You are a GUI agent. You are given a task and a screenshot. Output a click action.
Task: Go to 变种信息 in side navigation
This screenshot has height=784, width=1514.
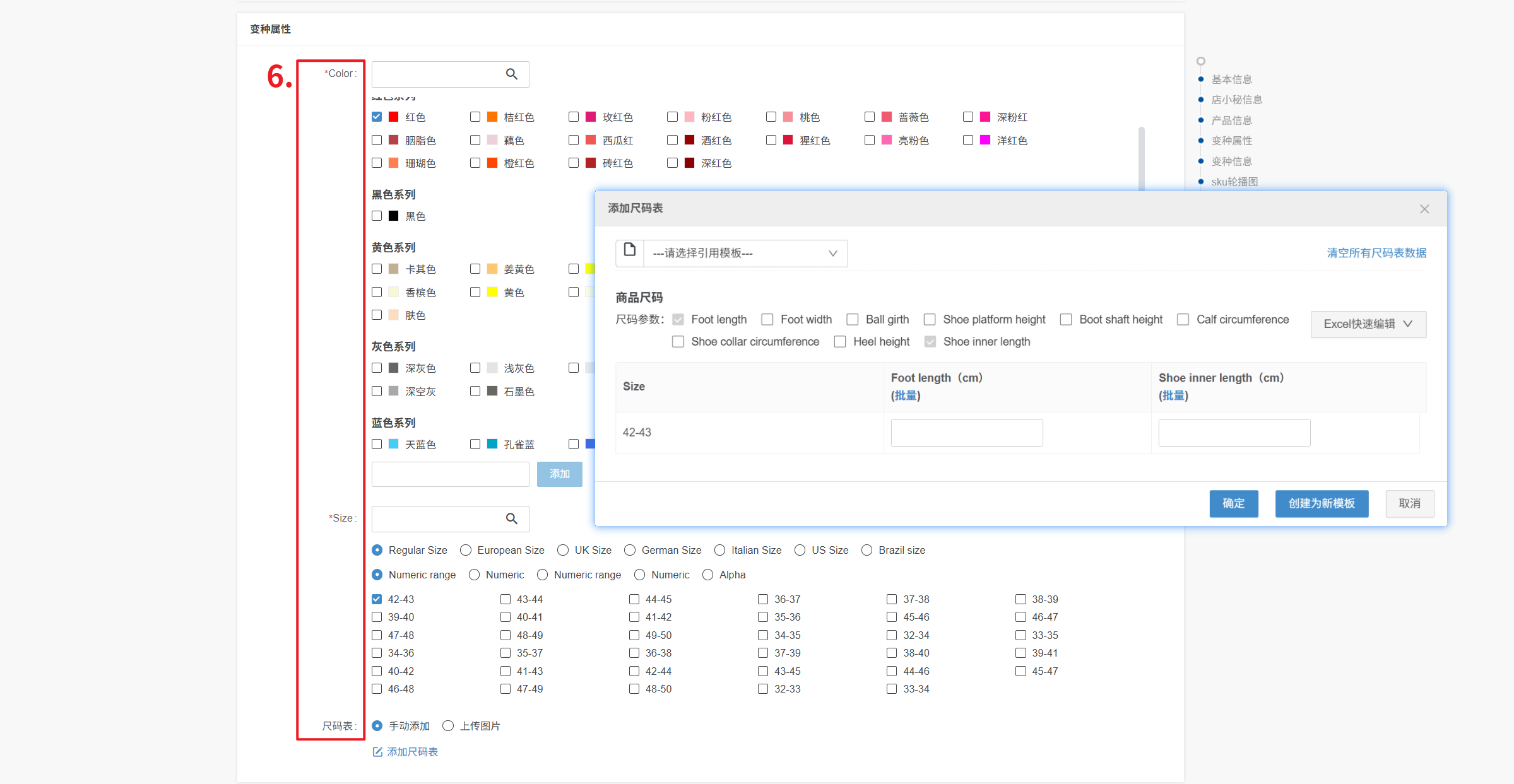pyautogui.click(x=1231, y=161)
